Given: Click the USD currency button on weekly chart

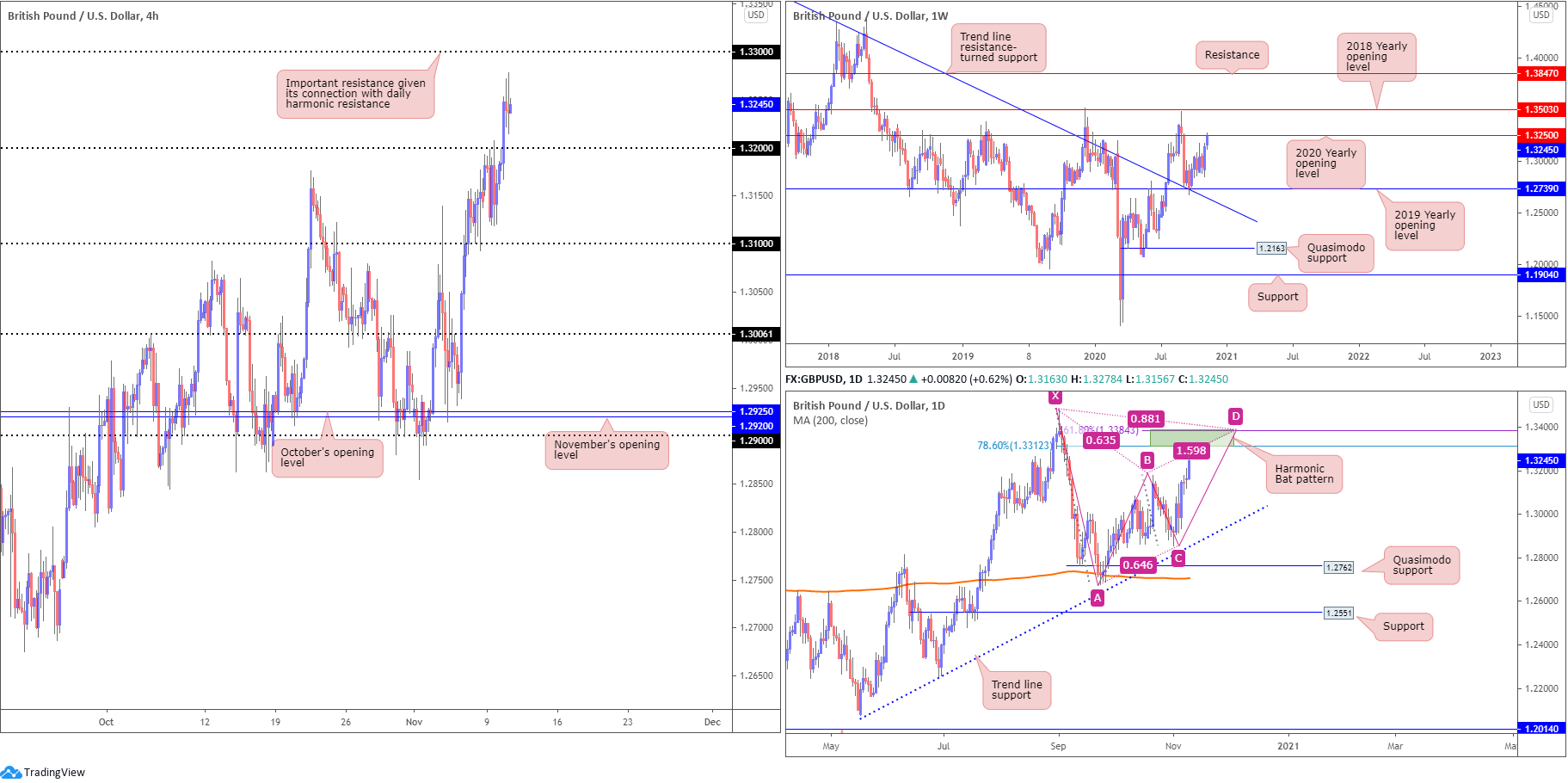Looking at the screenshot, I should pyautogui.click(x=1540, y=15).
